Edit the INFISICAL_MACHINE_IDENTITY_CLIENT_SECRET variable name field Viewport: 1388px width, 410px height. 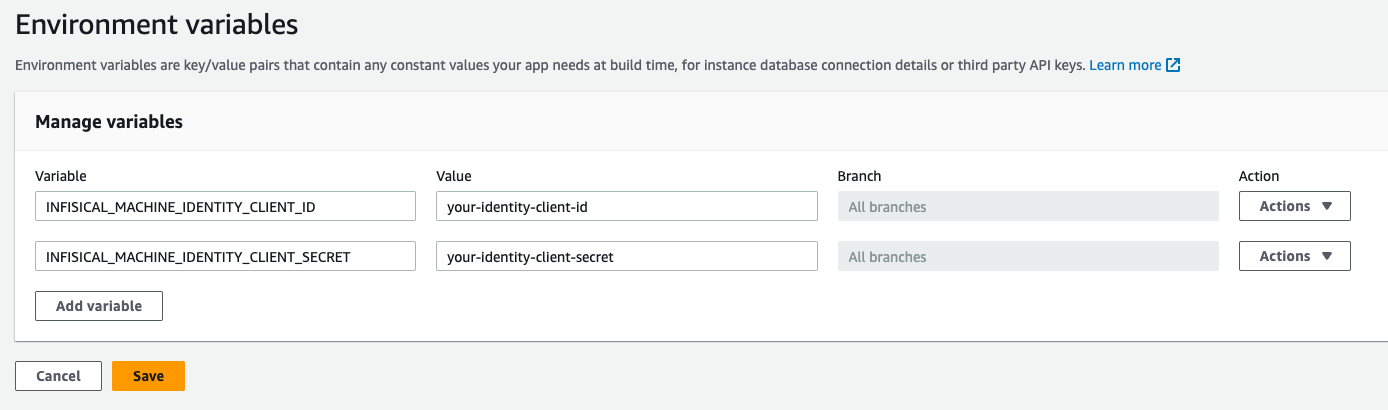[225, 256]
